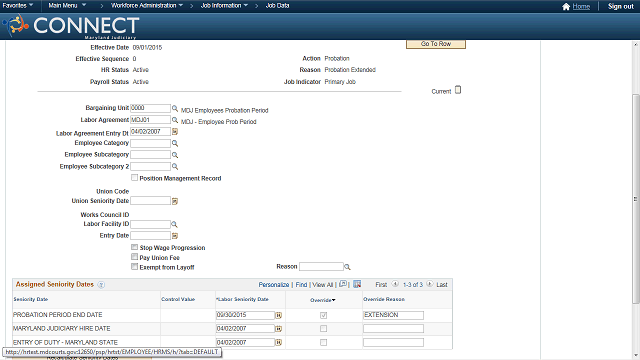Click the Labor Facility ID lookup icon

(x=174, y=224)
